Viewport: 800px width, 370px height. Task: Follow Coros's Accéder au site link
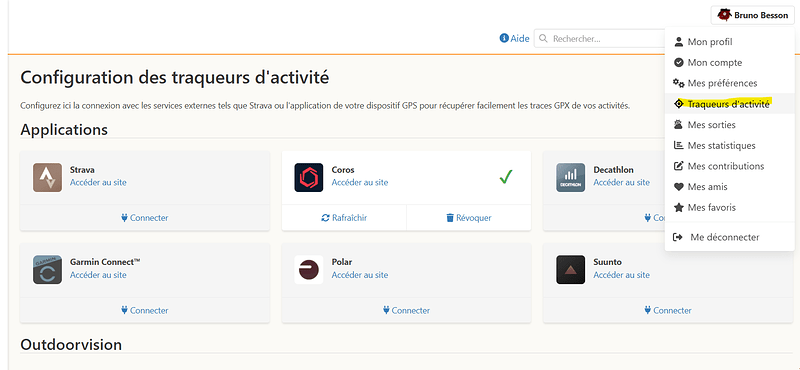tap(360, 182)
